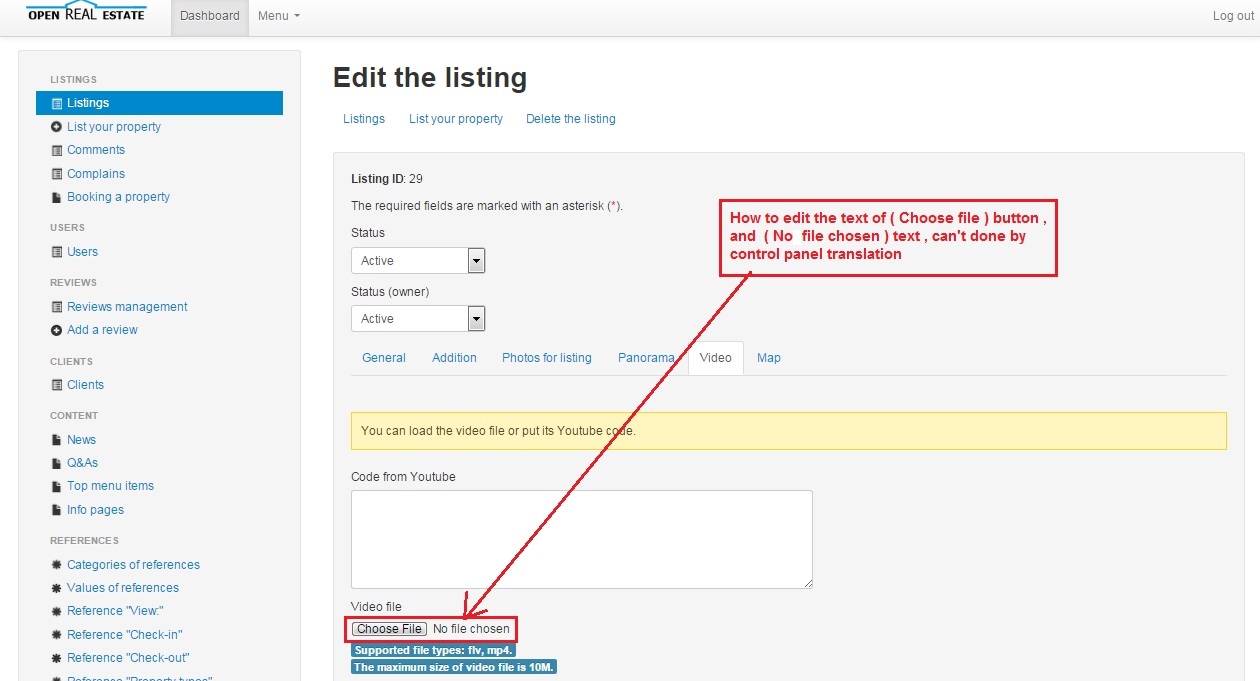
Task: Click the plus icon beside List your property
Action: coord(57,127)
